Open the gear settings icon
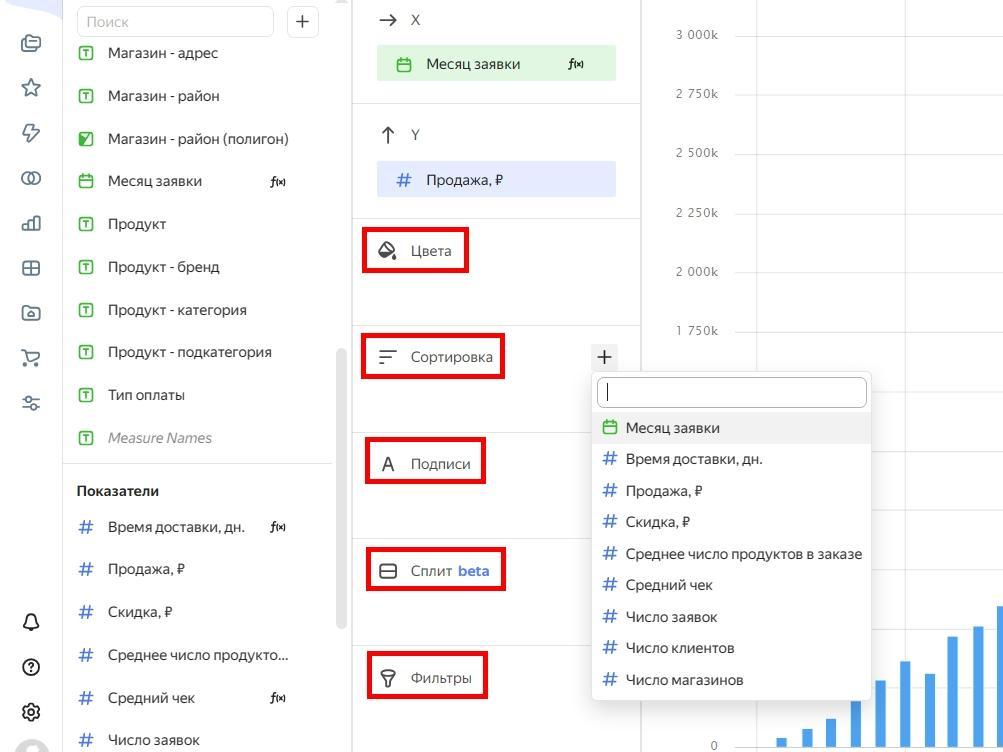The width and height of the screenshot is (1003, 752). click(x=31, y=712)
